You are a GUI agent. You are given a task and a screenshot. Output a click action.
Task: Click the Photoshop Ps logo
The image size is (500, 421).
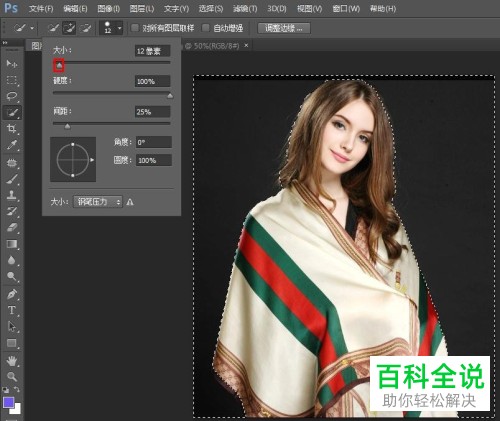pos(11,8)
